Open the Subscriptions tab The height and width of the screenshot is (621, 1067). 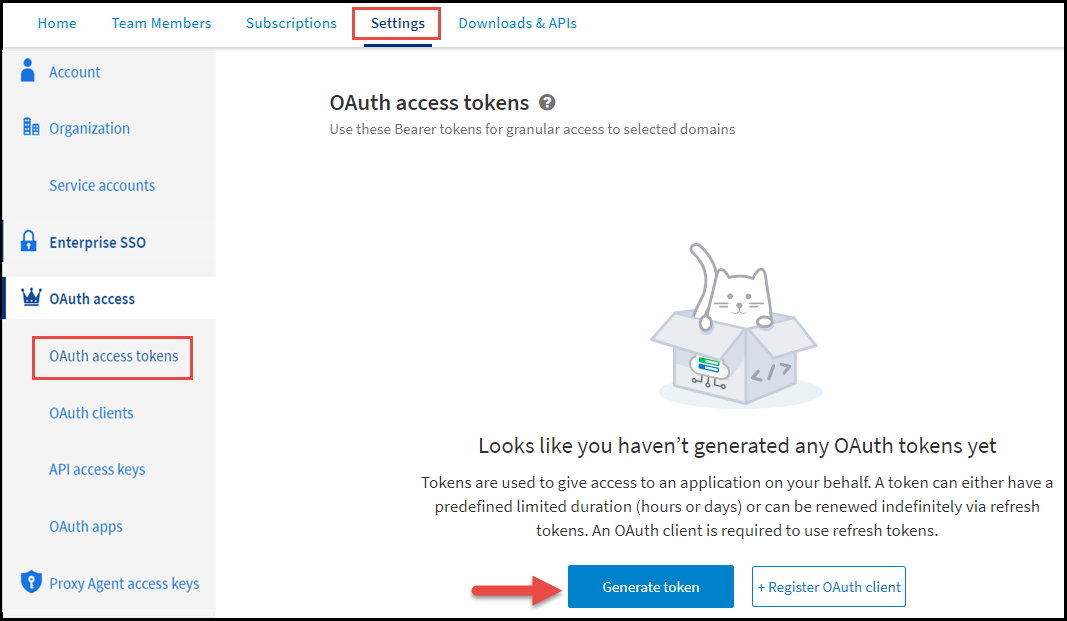tap(291, 22)
